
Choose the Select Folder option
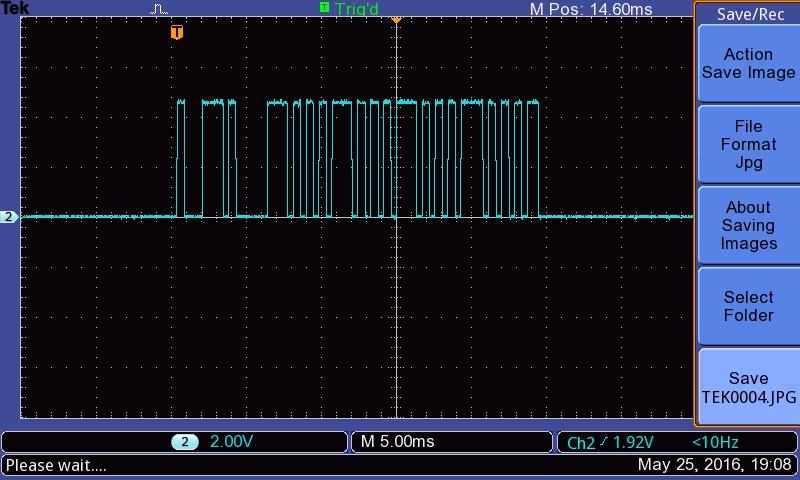coord(748,306)
